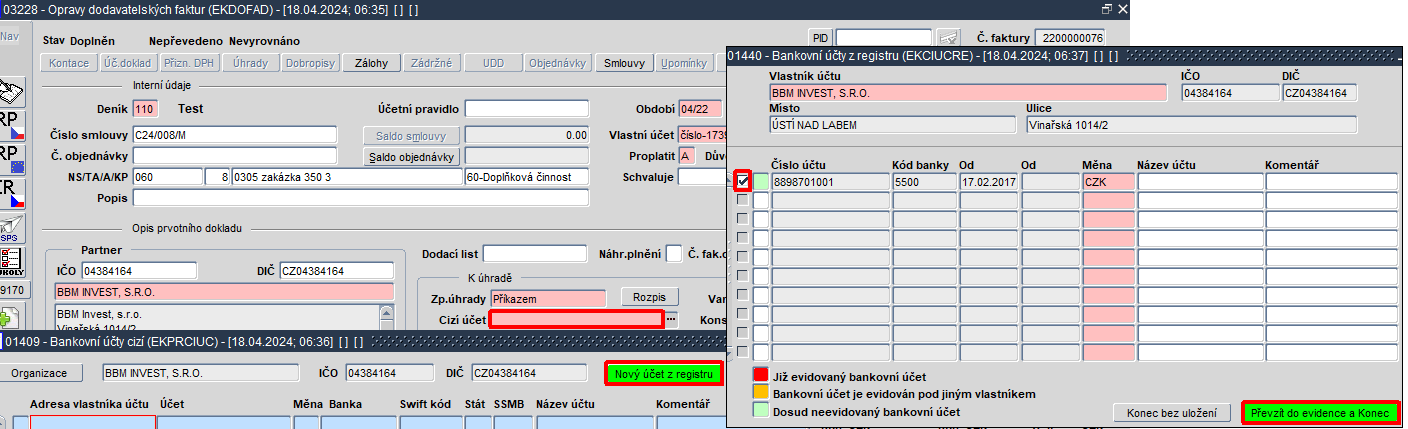Viewport: 1408px width, 429px height.
Task: Click the Měna cell CZK
Action: tap(1108, 182)
